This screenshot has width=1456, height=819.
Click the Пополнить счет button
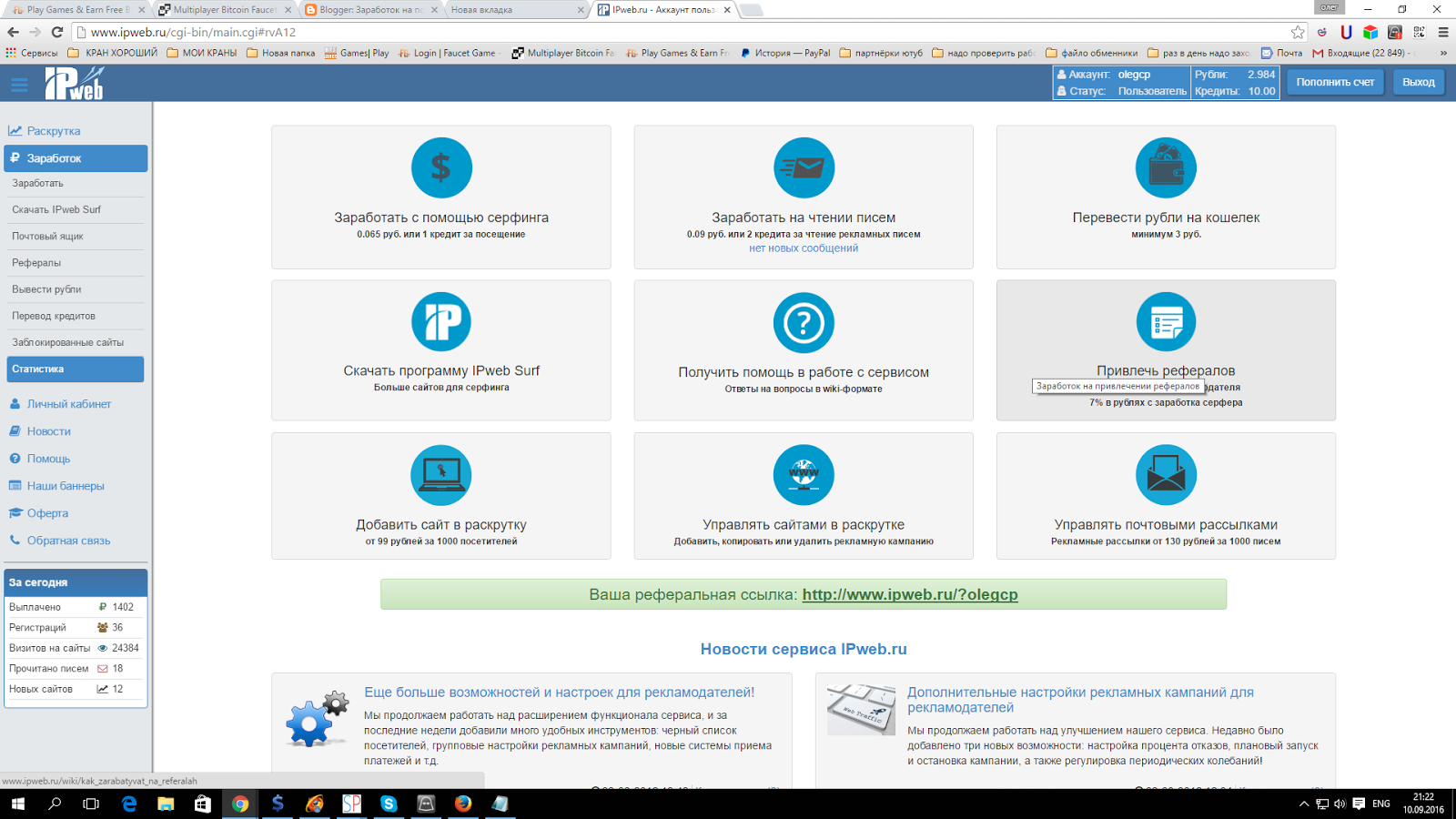[x=1335, y=82]
